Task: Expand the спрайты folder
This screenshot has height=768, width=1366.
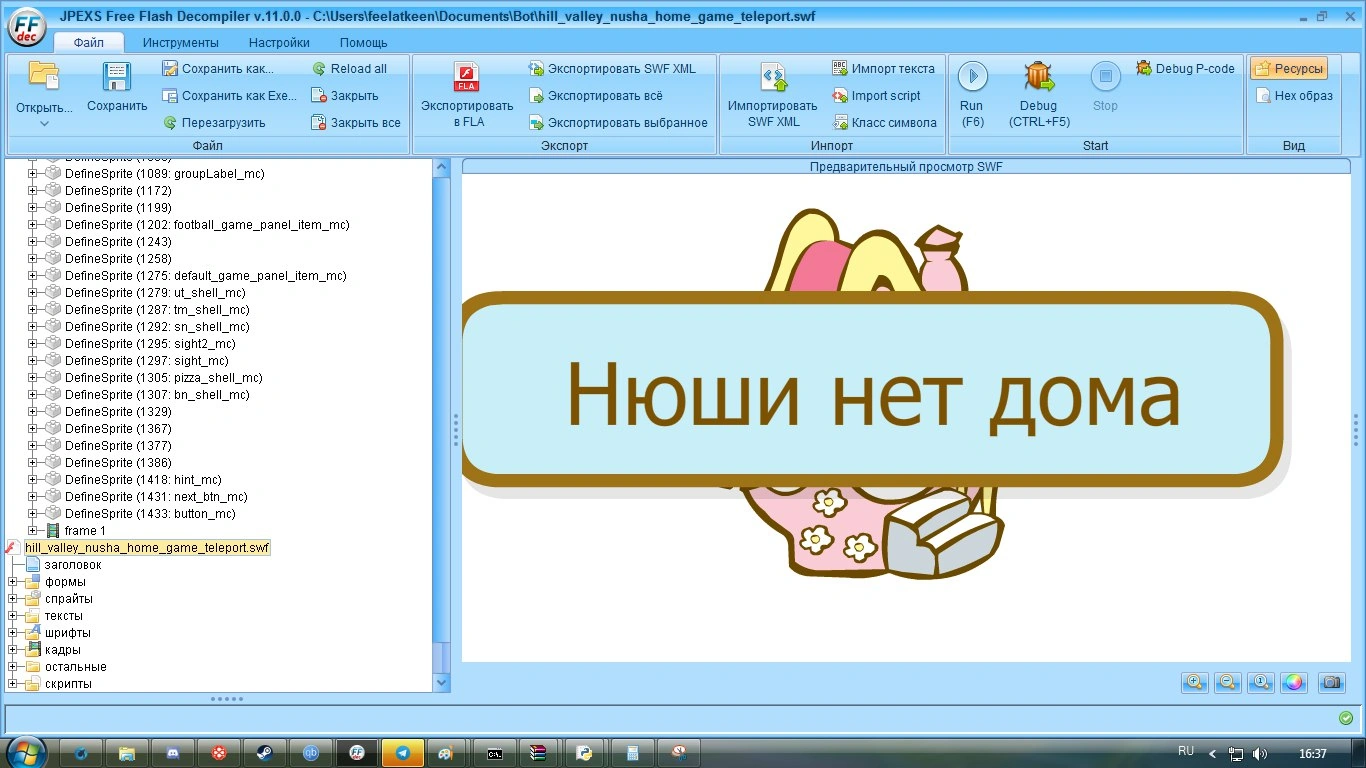Action: (13, 599)
